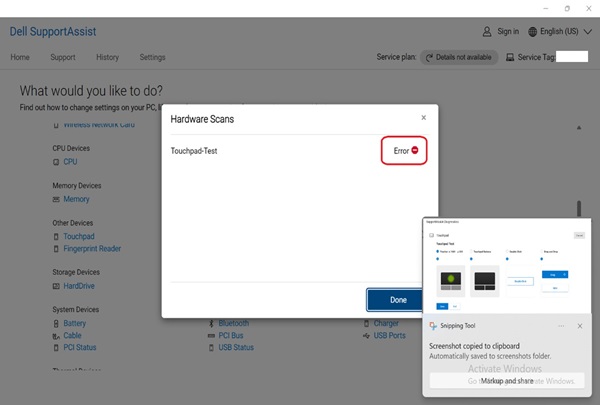Click the Memory module icon
600x405 pixels.
tap(56, 199)
